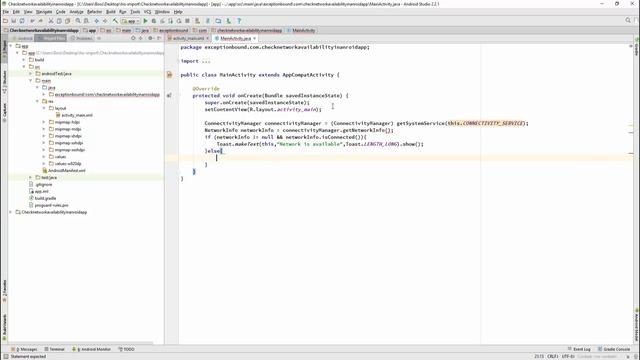This screenshot has height=360, width=640.
Task: Select .gitignore file in tree
Action: pos(40,184)
